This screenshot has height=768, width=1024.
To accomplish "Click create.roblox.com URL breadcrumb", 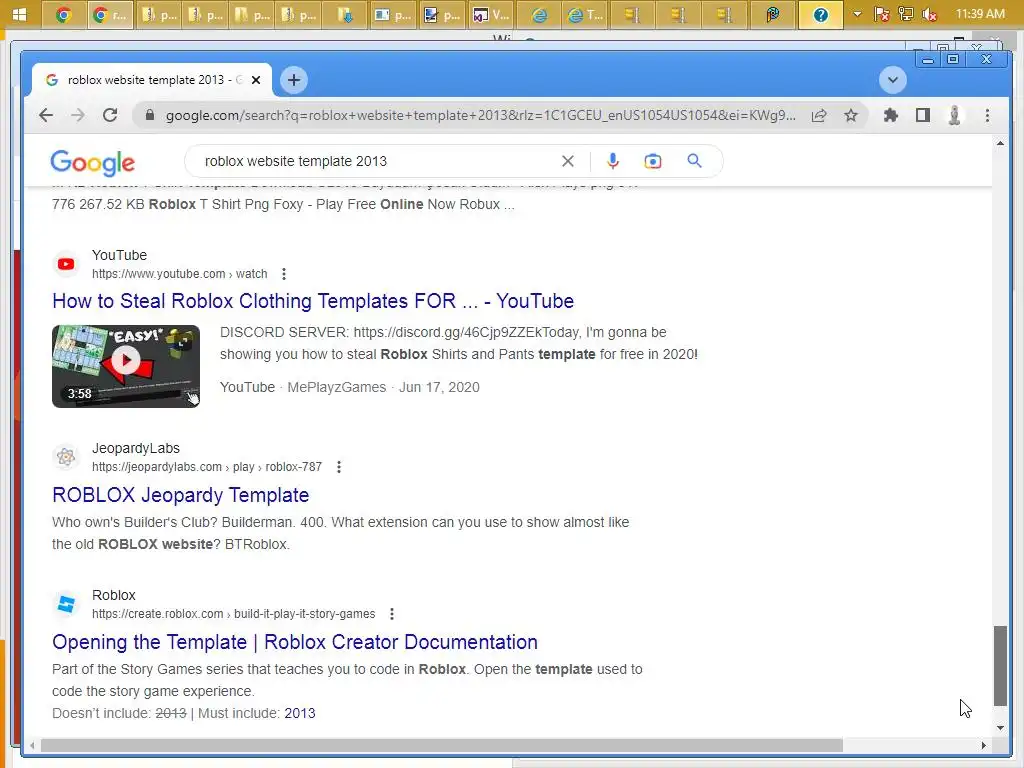I will coord(234,614).
